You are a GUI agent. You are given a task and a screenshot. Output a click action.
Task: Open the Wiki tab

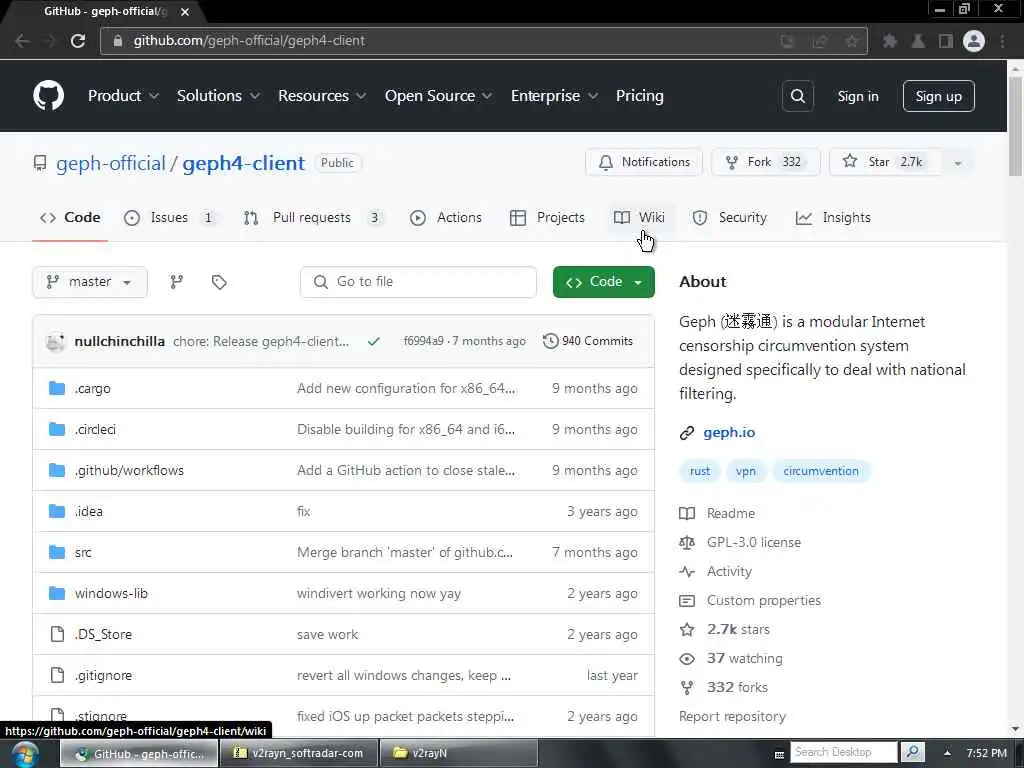(639, 217)
